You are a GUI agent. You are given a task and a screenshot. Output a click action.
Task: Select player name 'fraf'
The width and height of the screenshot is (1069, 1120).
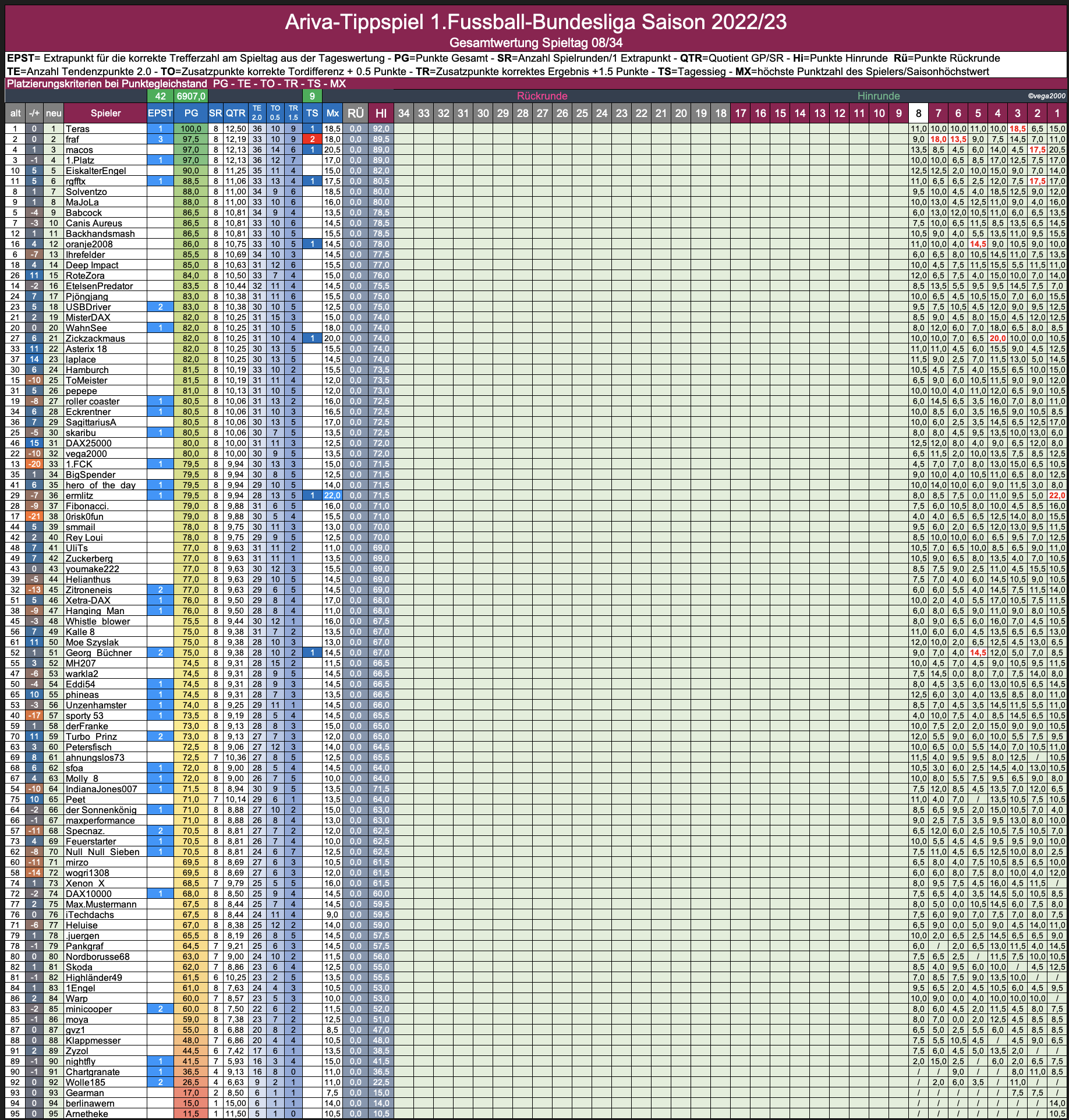72,139
